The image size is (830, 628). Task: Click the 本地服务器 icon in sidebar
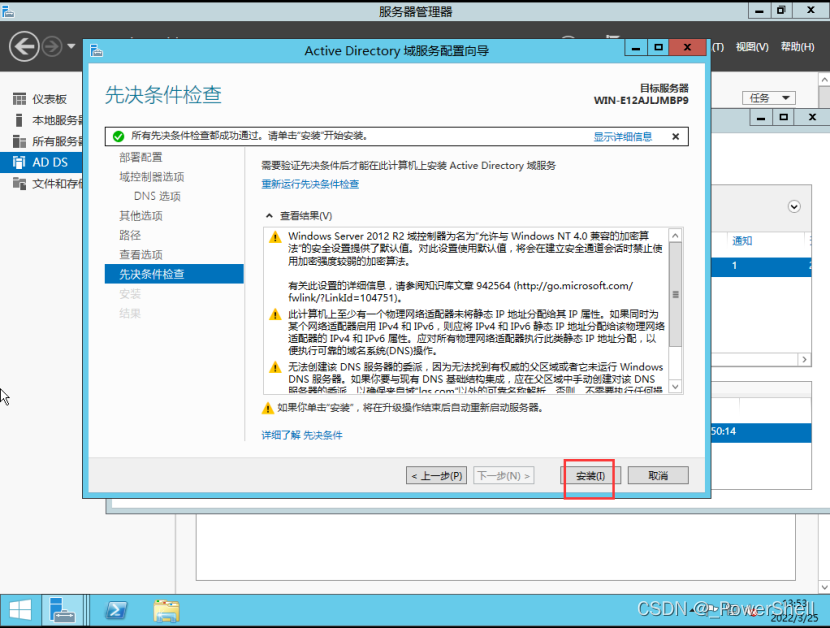tap(19, 120)
